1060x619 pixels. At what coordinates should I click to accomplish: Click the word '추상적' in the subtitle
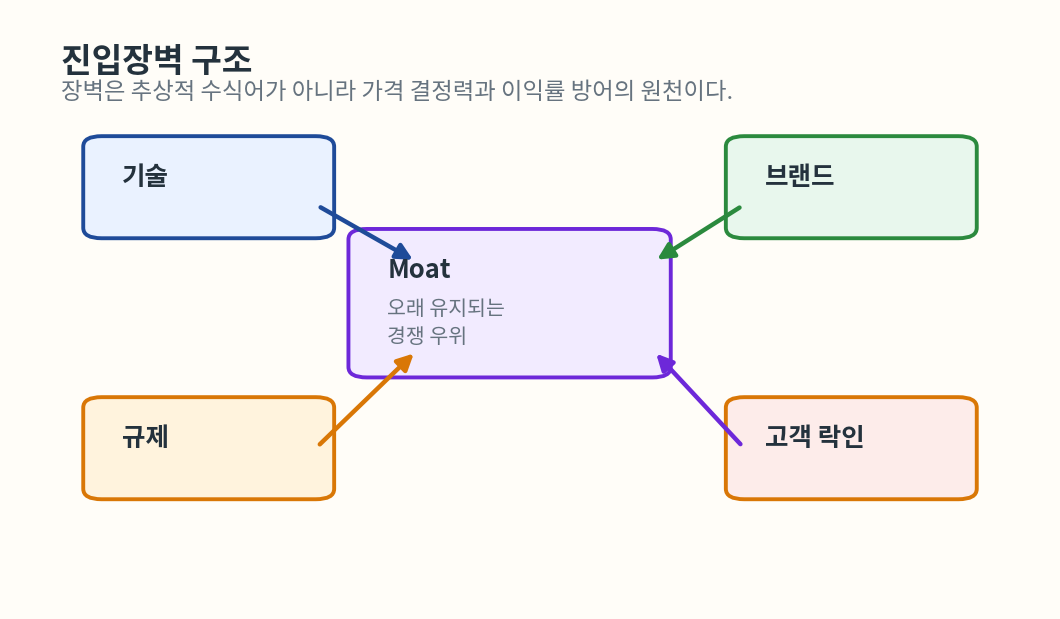point(164,91)
